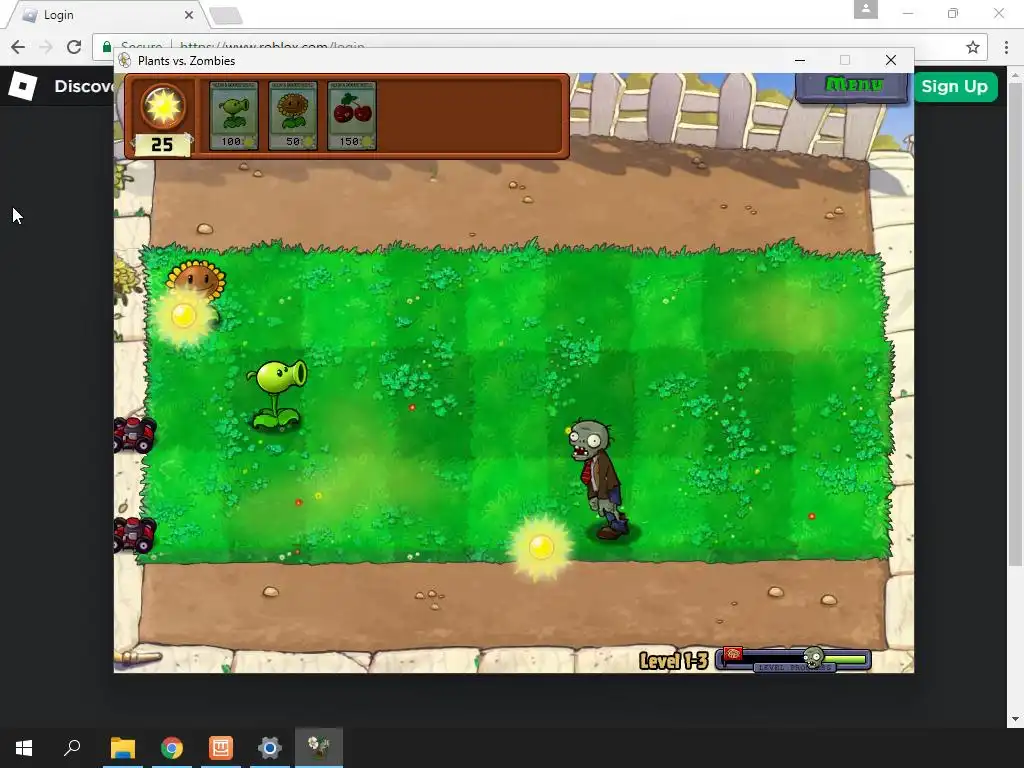Close the Login browser tab

(189, 14)
